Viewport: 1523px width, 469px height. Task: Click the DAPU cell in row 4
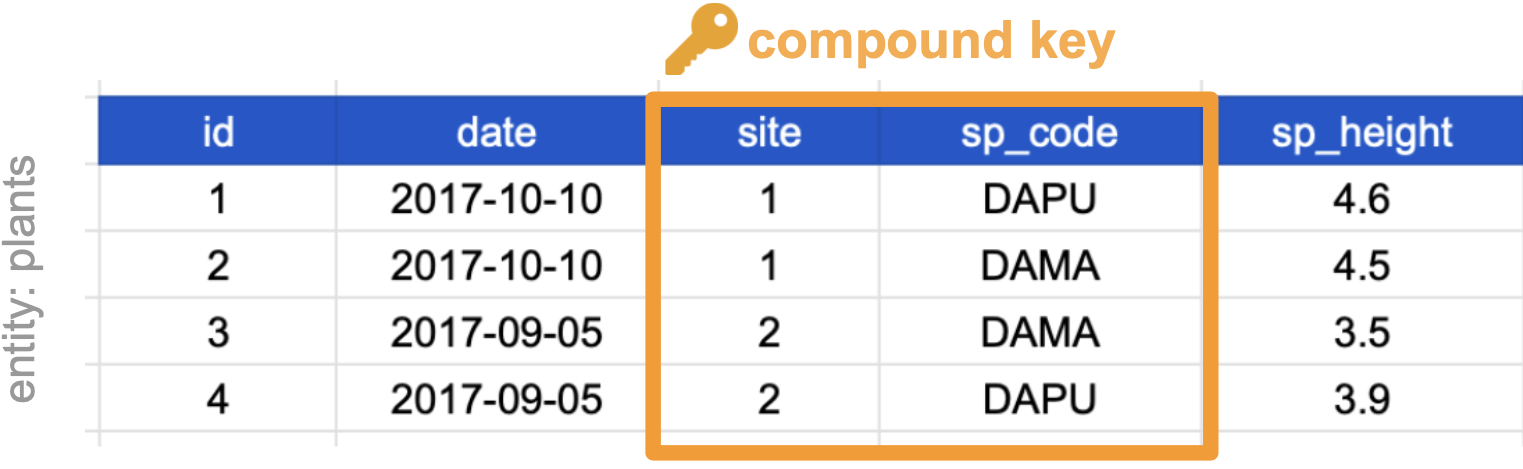point(1039,400)
